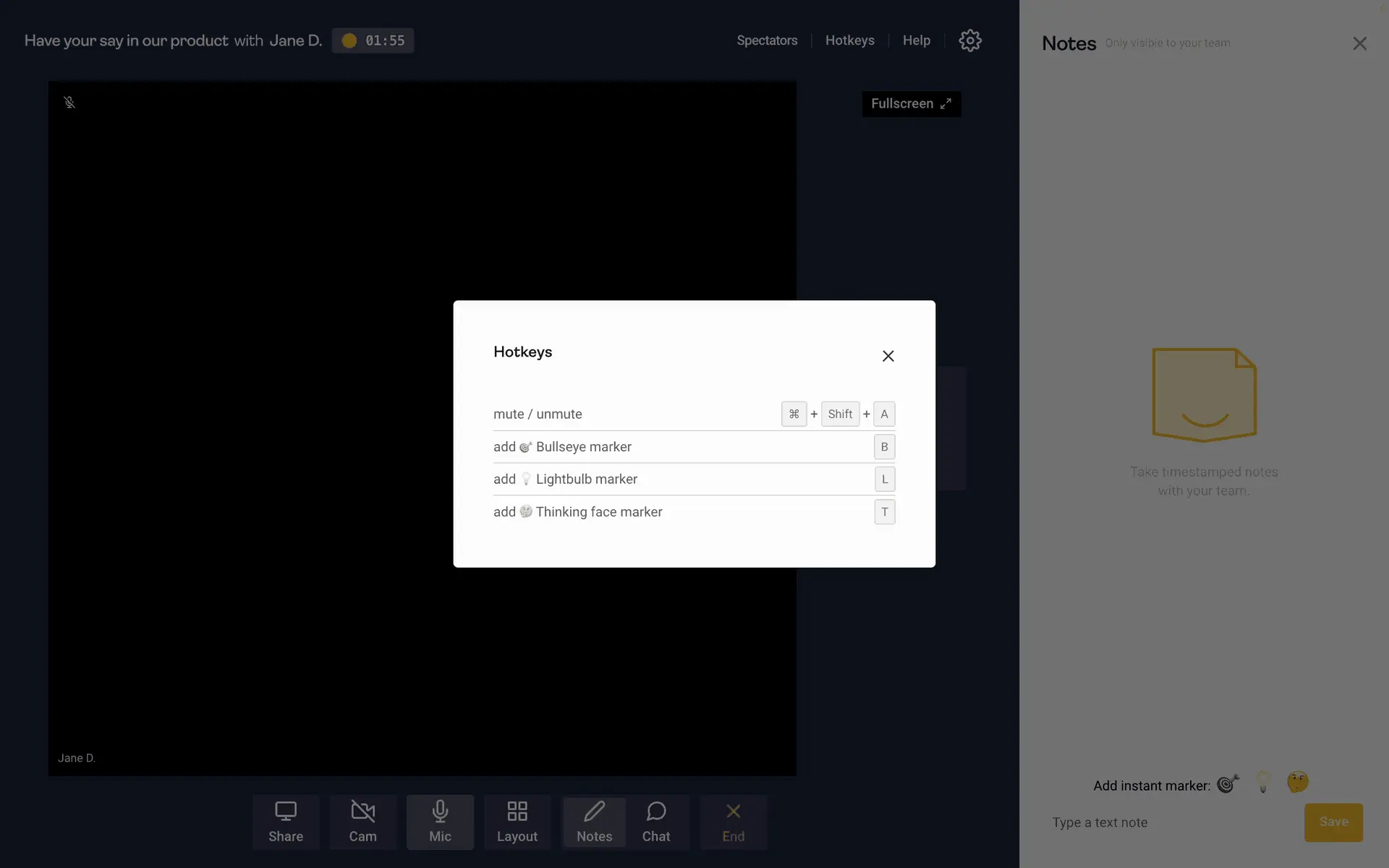The image size is (1389, 868).
Task: Open the settings gear icon
Action: click(x=969, y=41)
